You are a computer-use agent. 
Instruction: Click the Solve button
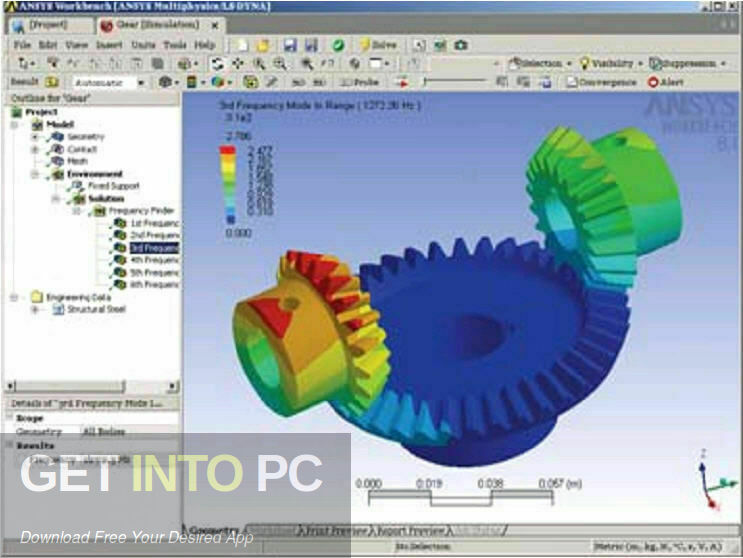[377, 45]
